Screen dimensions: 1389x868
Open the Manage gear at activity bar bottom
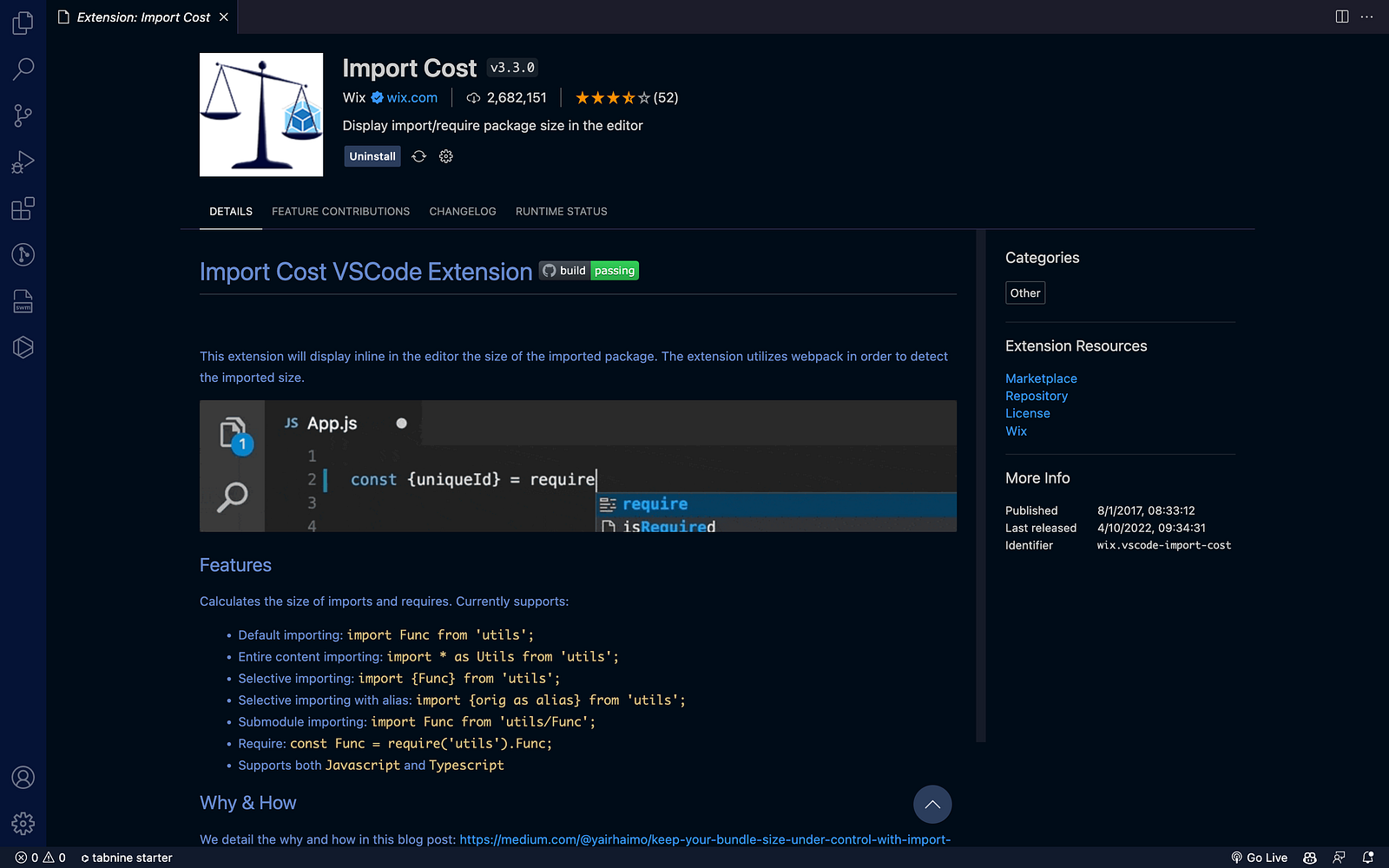(23, 823)
